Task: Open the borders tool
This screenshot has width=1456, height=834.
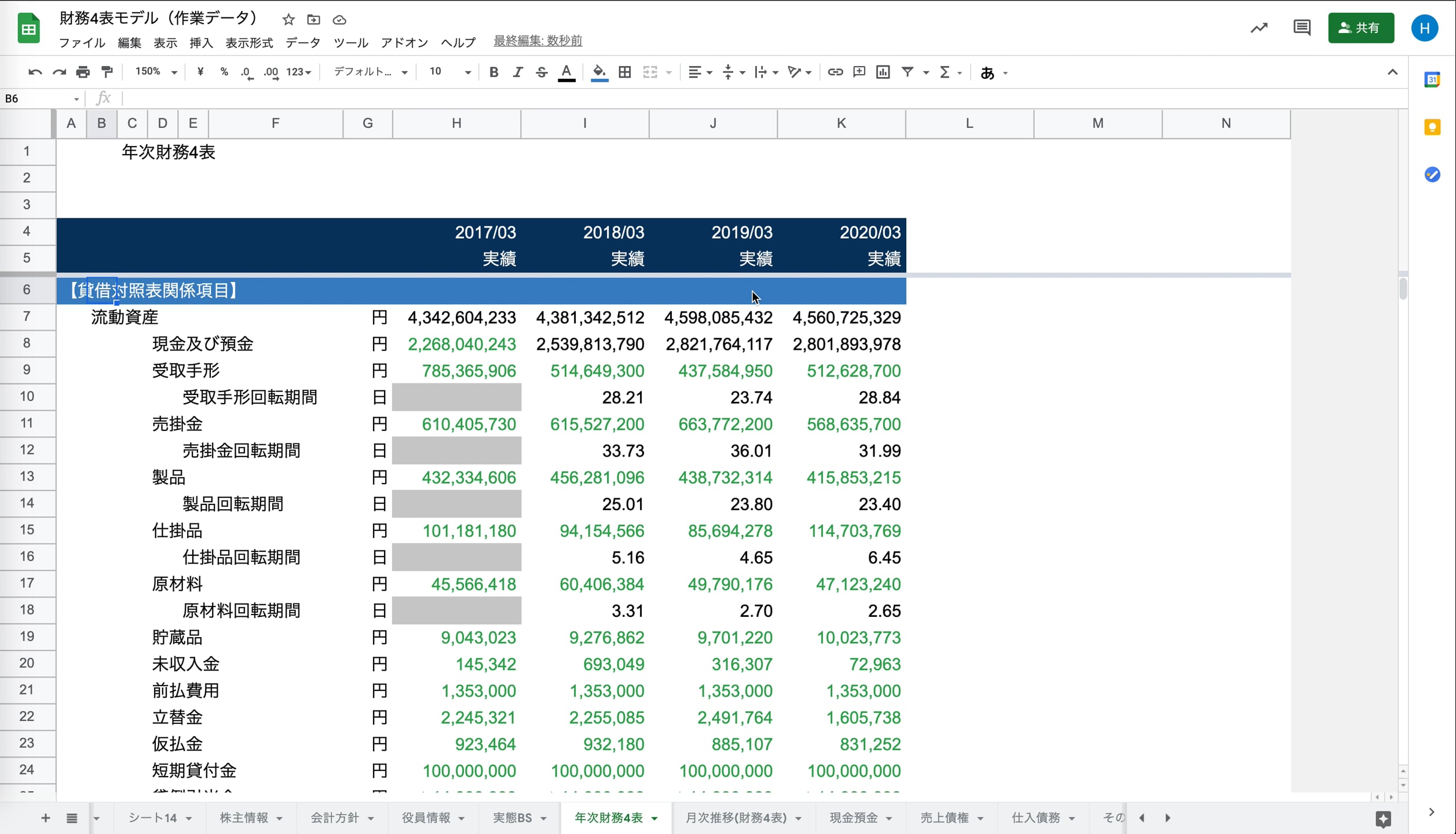Action: [625, 72]
